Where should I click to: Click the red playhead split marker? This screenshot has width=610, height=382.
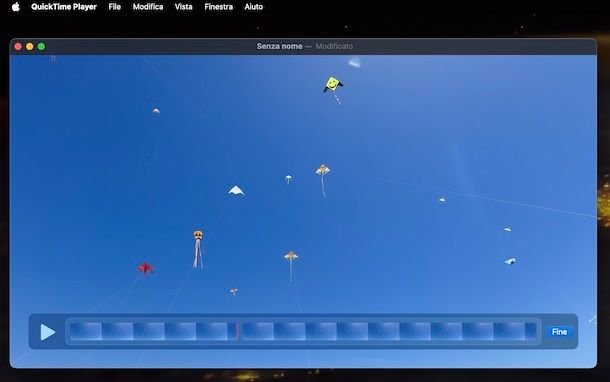click(237, 331)
